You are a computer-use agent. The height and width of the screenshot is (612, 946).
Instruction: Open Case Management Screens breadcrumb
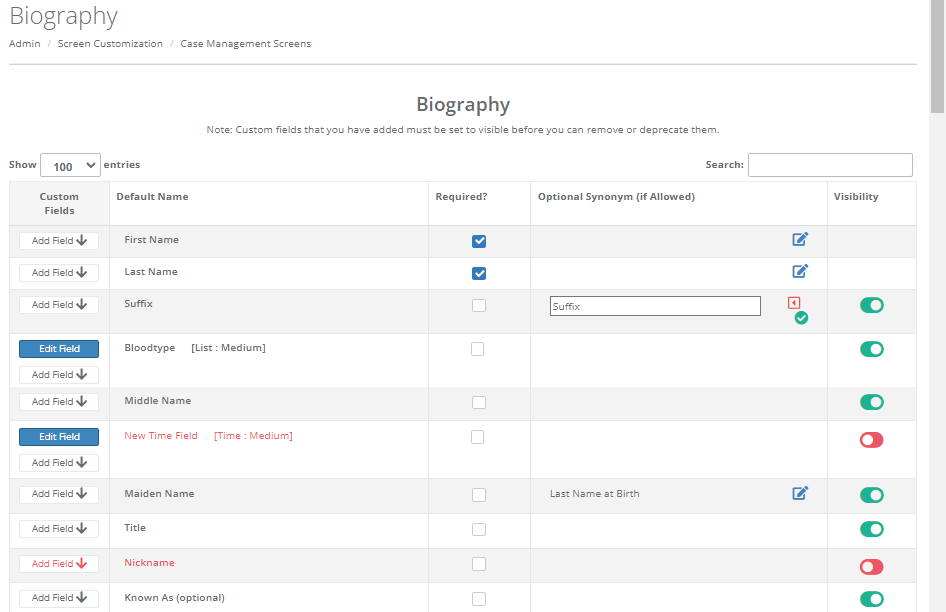pos(245,43)
